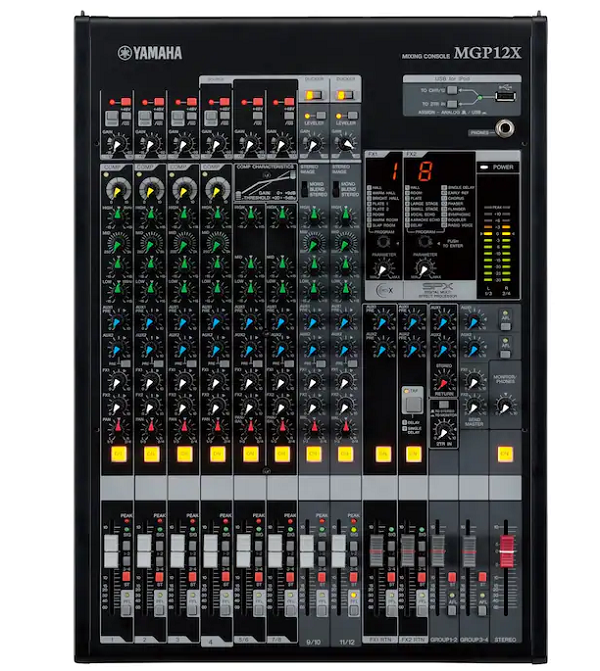The height and width of the screenshot is (671, 600).
Task: Click the channel 1 GAIN knob
Action: (x=118, y=145)
